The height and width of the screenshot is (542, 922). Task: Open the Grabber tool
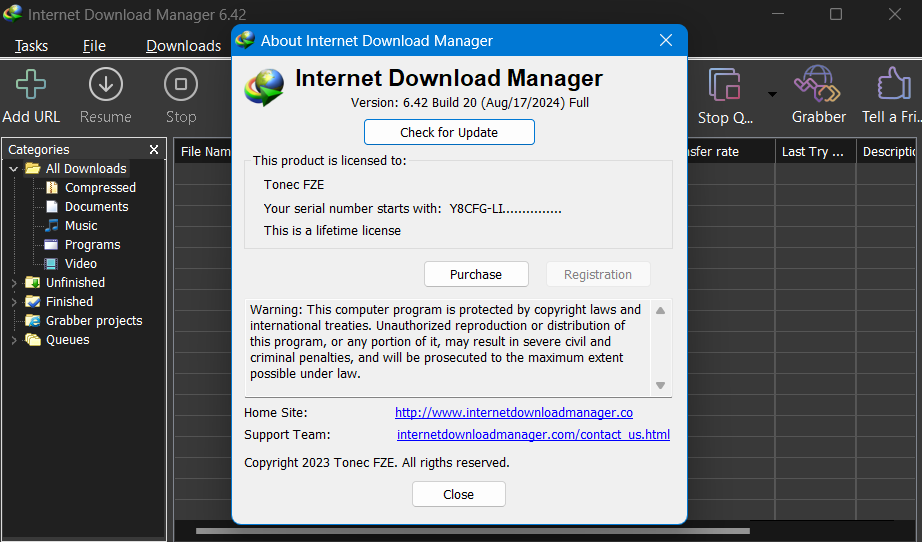819,96
